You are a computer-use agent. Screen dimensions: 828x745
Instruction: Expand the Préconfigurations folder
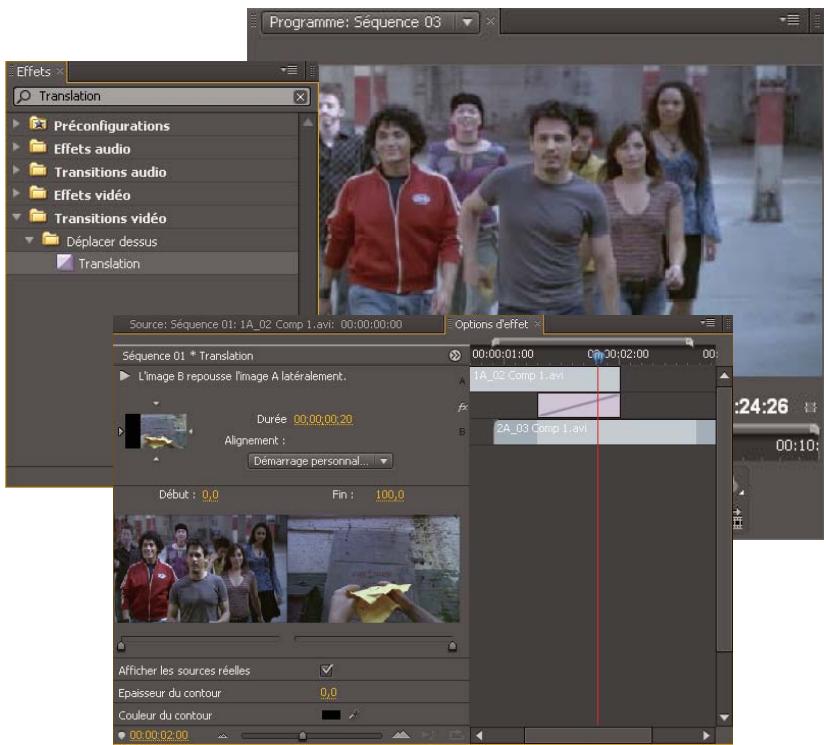click(16, 124)
